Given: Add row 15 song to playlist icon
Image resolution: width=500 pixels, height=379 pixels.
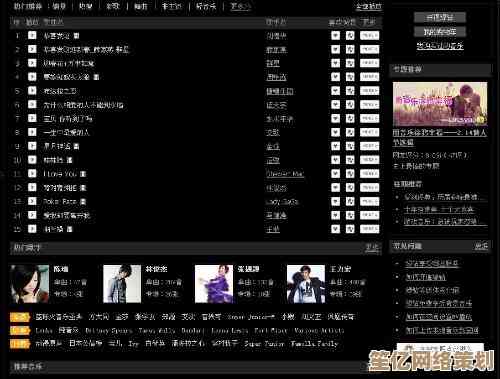Looking at the screenshot, I should pyautogui.click(x=350, y=229).
